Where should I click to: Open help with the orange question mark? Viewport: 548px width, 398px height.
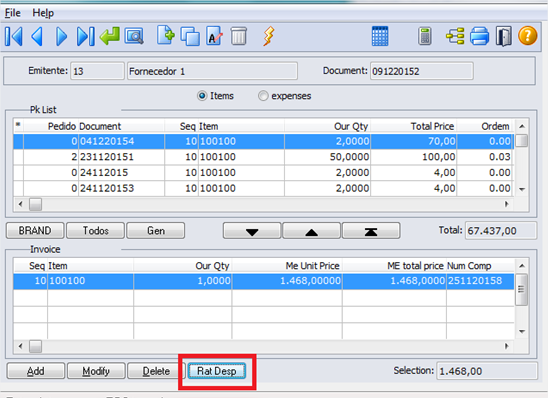[x=527, y=36]
